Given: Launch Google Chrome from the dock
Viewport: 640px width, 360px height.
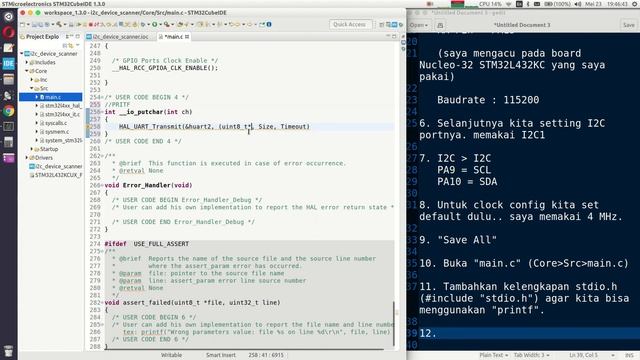Looking at the screenshot, I should (x=9, y=111).
